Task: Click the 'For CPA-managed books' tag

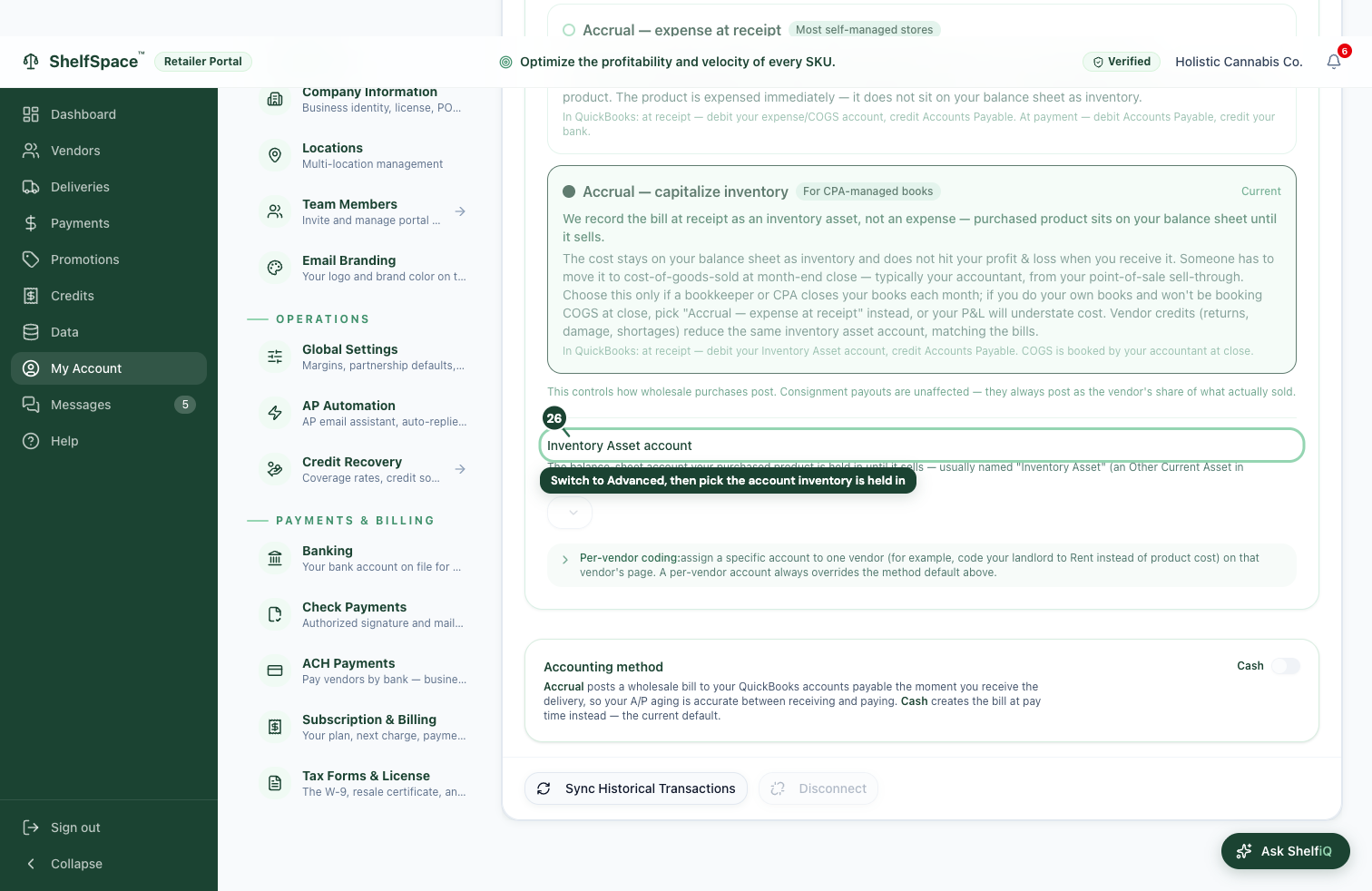Action: click(x=867, y=191)
